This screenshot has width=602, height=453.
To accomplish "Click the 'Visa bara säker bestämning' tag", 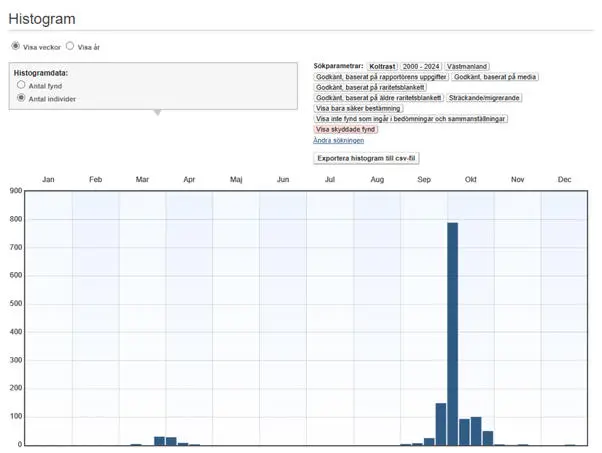I will coord(358,108).
